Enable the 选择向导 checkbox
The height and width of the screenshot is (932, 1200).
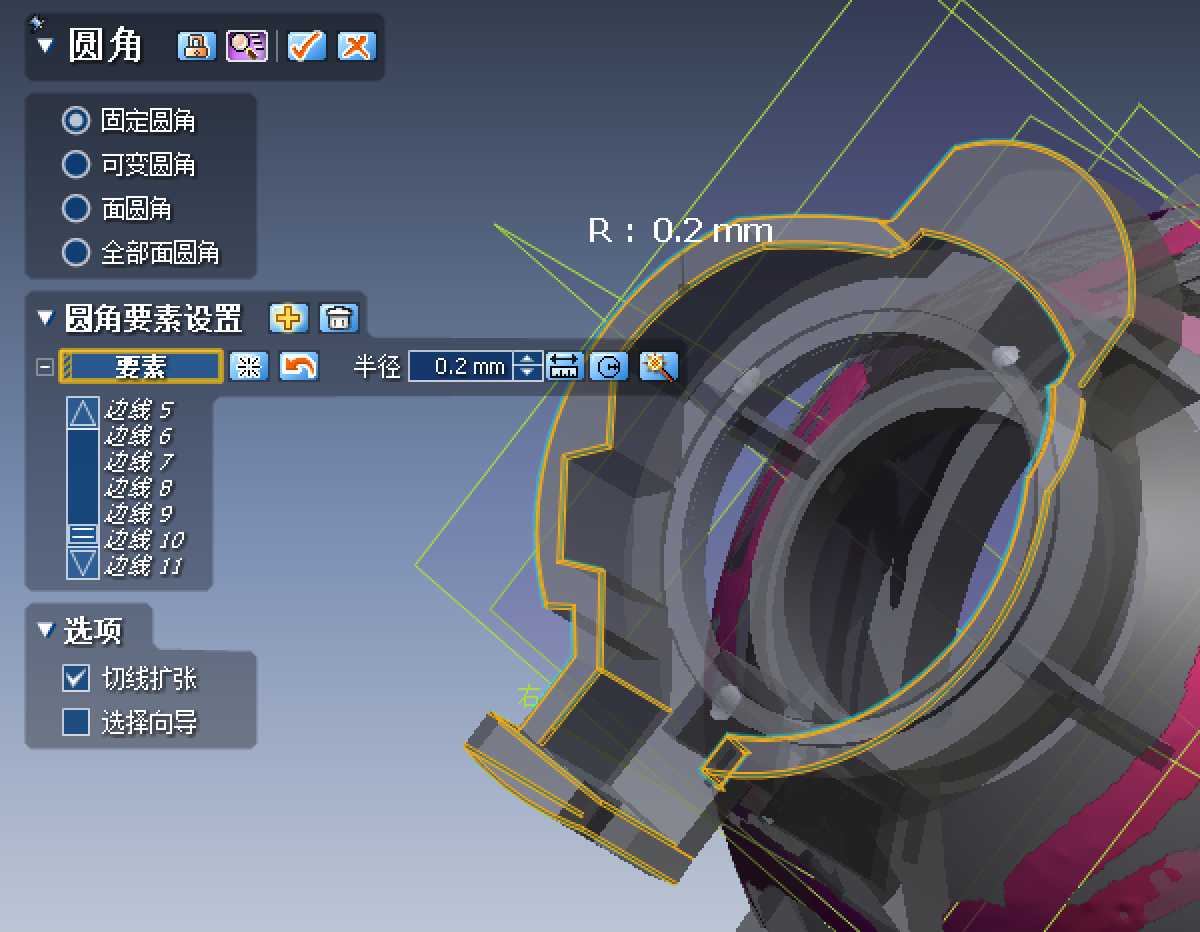[76, 721]
